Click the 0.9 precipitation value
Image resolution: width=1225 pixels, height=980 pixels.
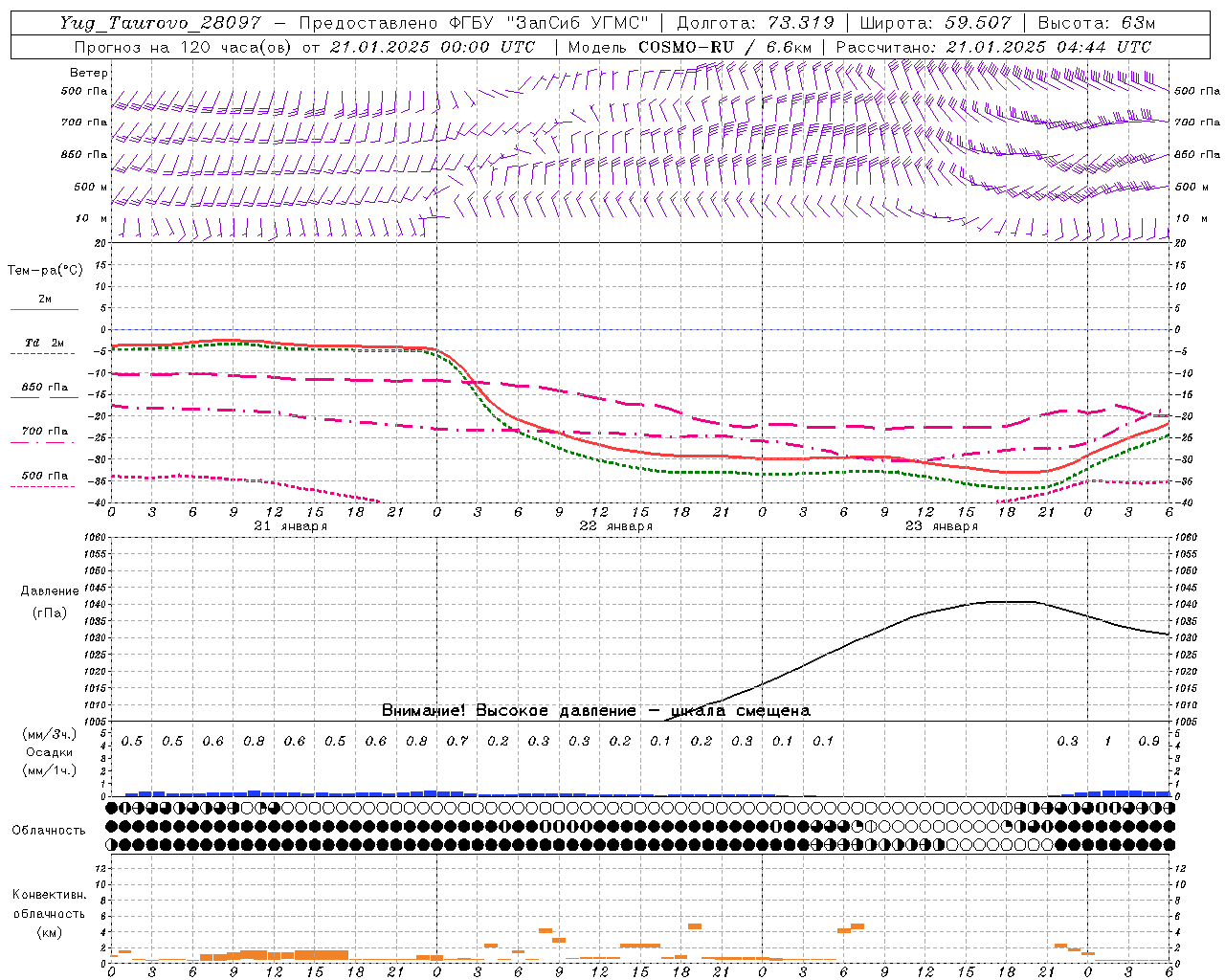[x=1148, y=741]
